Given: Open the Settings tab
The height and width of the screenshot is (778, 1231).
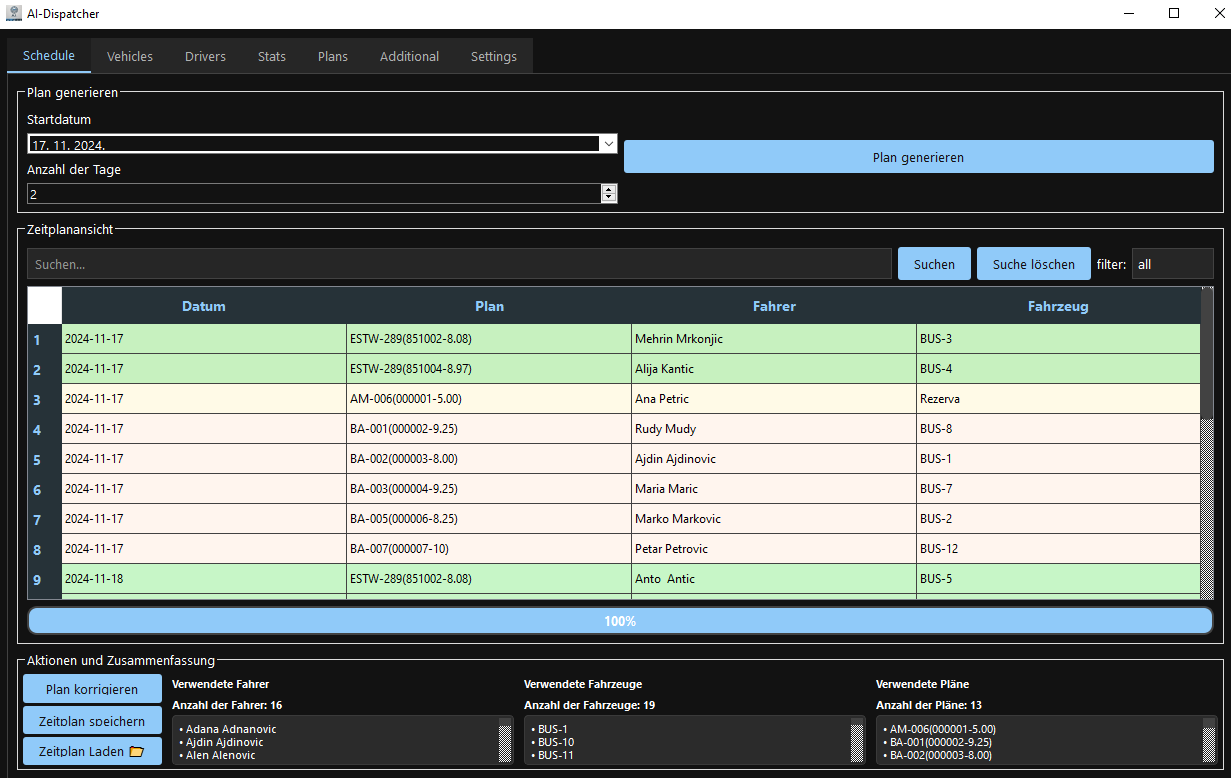Looking at the screenshot, I should click(494, 56).
